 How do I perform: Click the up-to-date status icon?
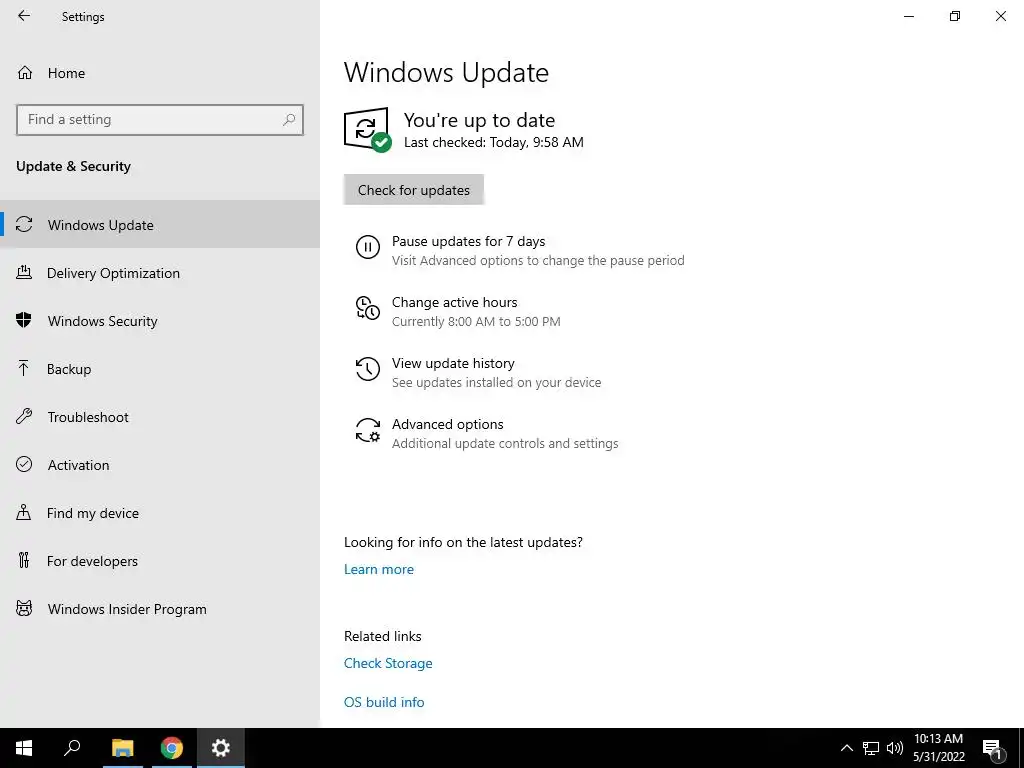(x=368, y=130)
